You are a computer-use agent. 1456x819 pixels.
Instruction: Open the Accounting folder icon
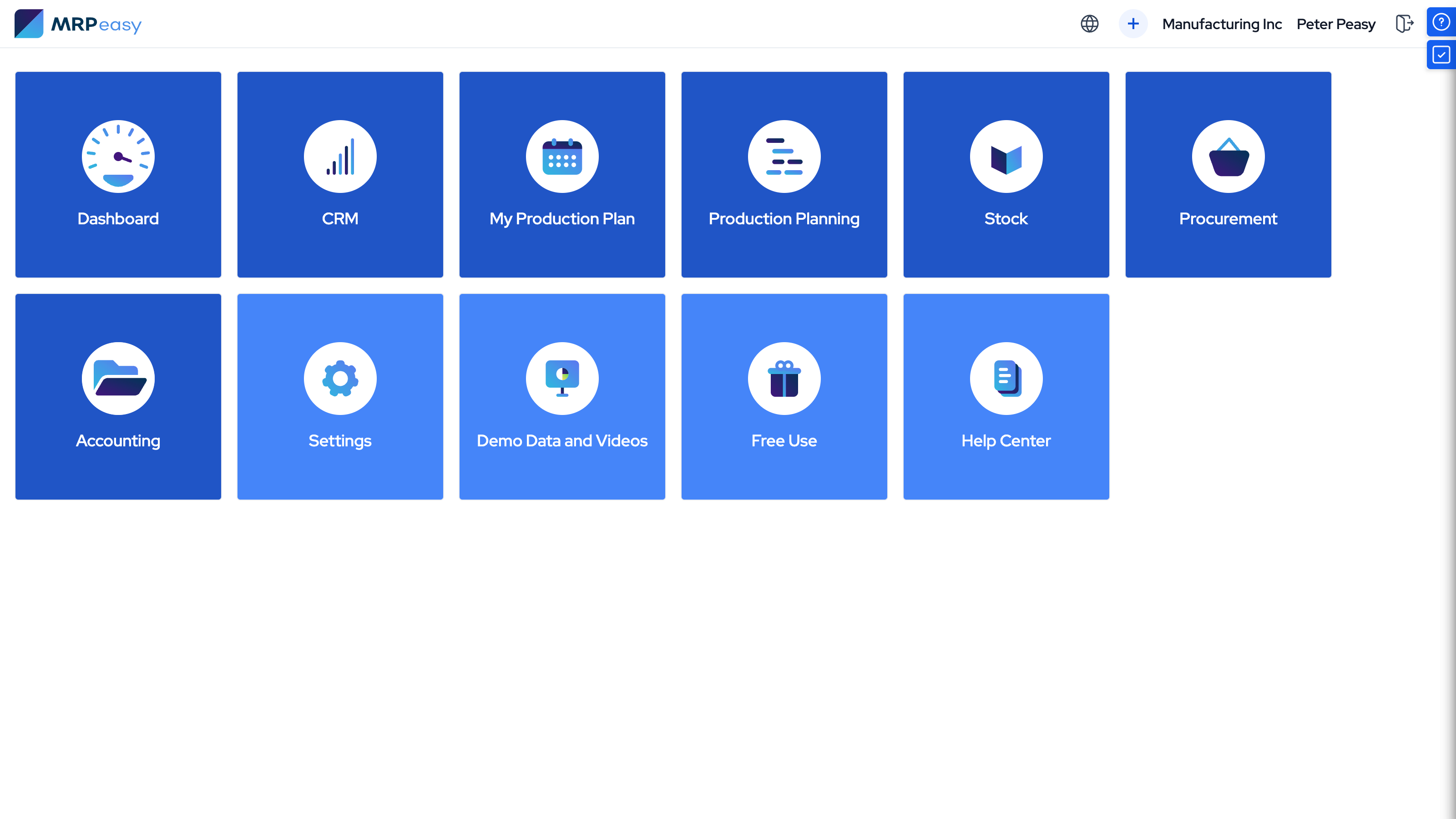(118, 379)
